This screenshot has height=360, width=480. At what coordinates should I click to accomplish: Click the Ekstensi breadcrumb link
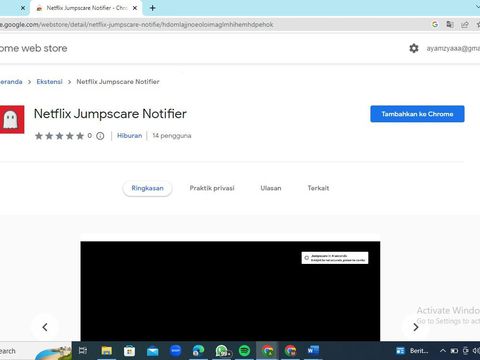pyautogui.click(x=49, y=82)
